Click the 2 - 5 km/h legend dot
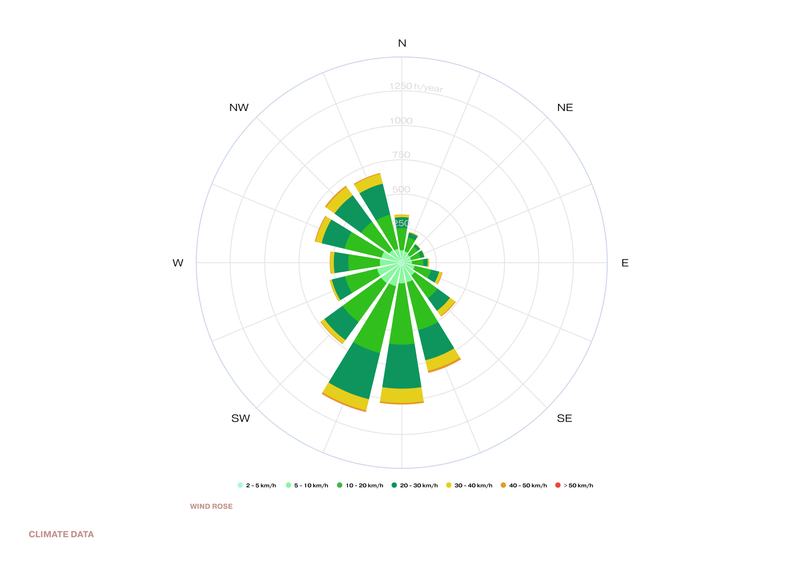 pos(240,485)
